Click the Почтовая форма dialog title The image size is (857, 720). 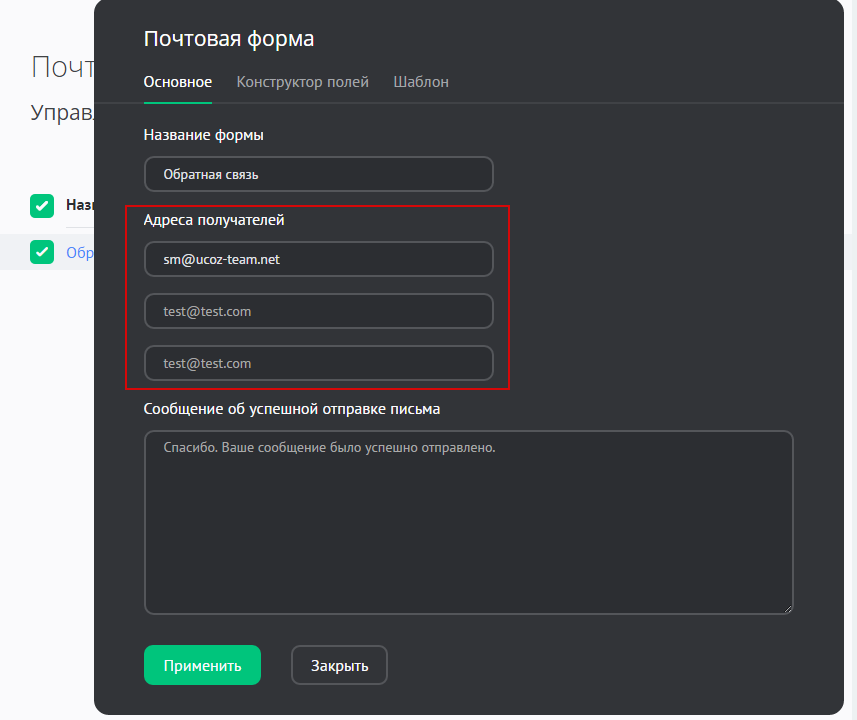coord(229,39)
